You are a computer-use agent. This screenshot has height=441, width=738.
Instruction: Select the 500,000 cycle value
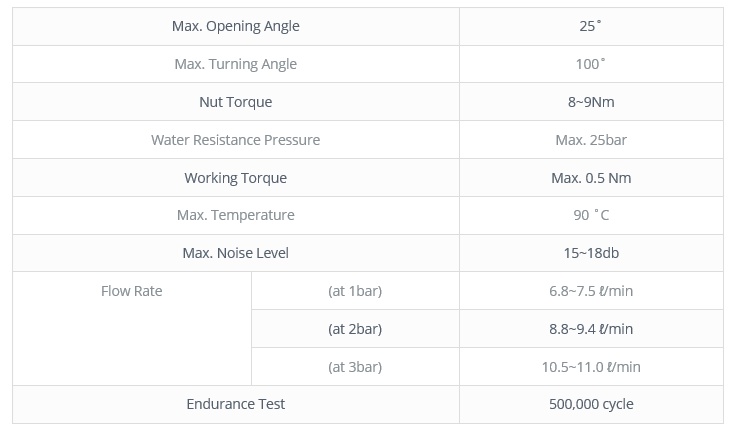591,404
